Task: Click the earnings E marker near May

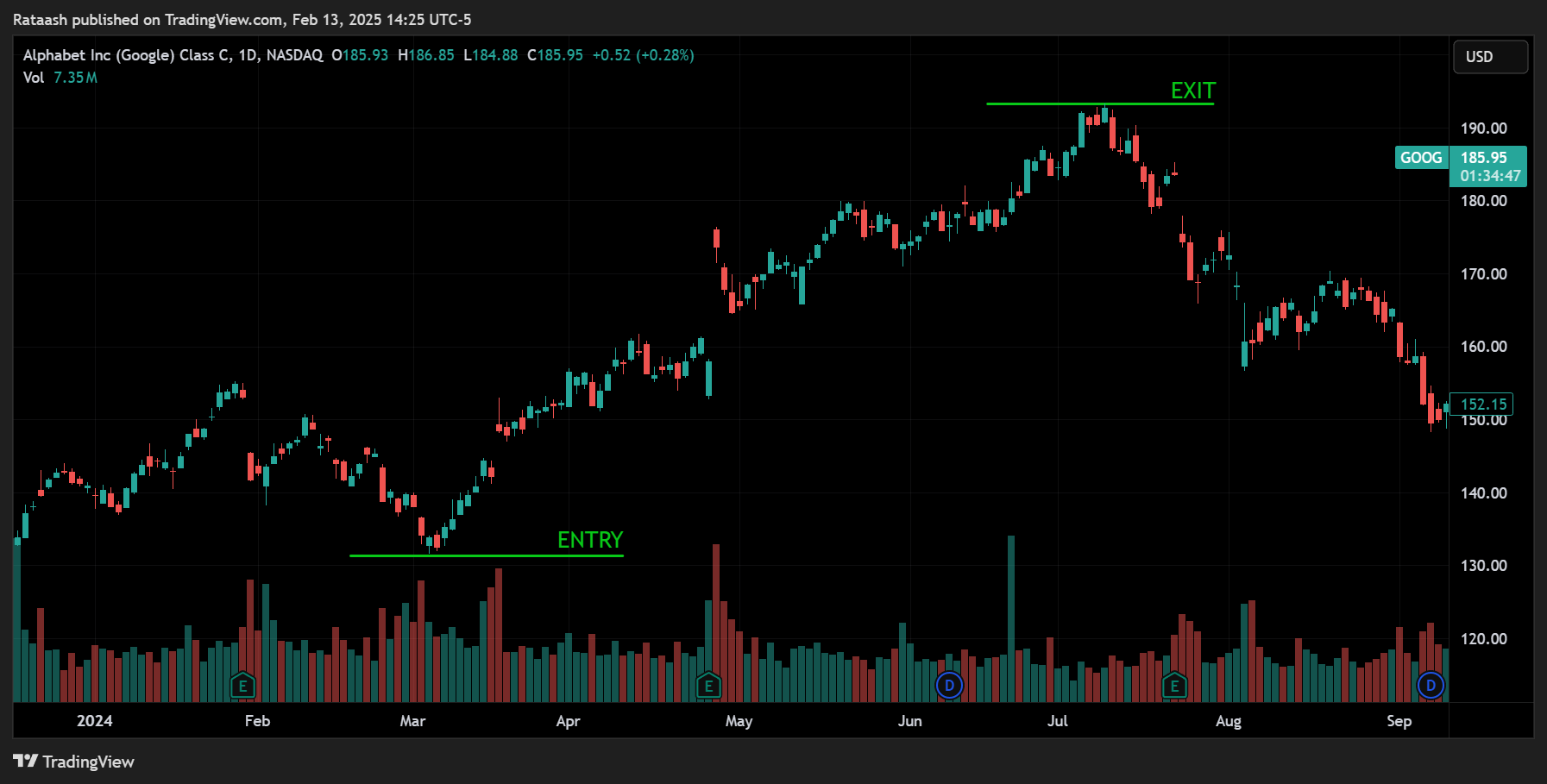Action: pyautogui.click(x=708, y=687)
